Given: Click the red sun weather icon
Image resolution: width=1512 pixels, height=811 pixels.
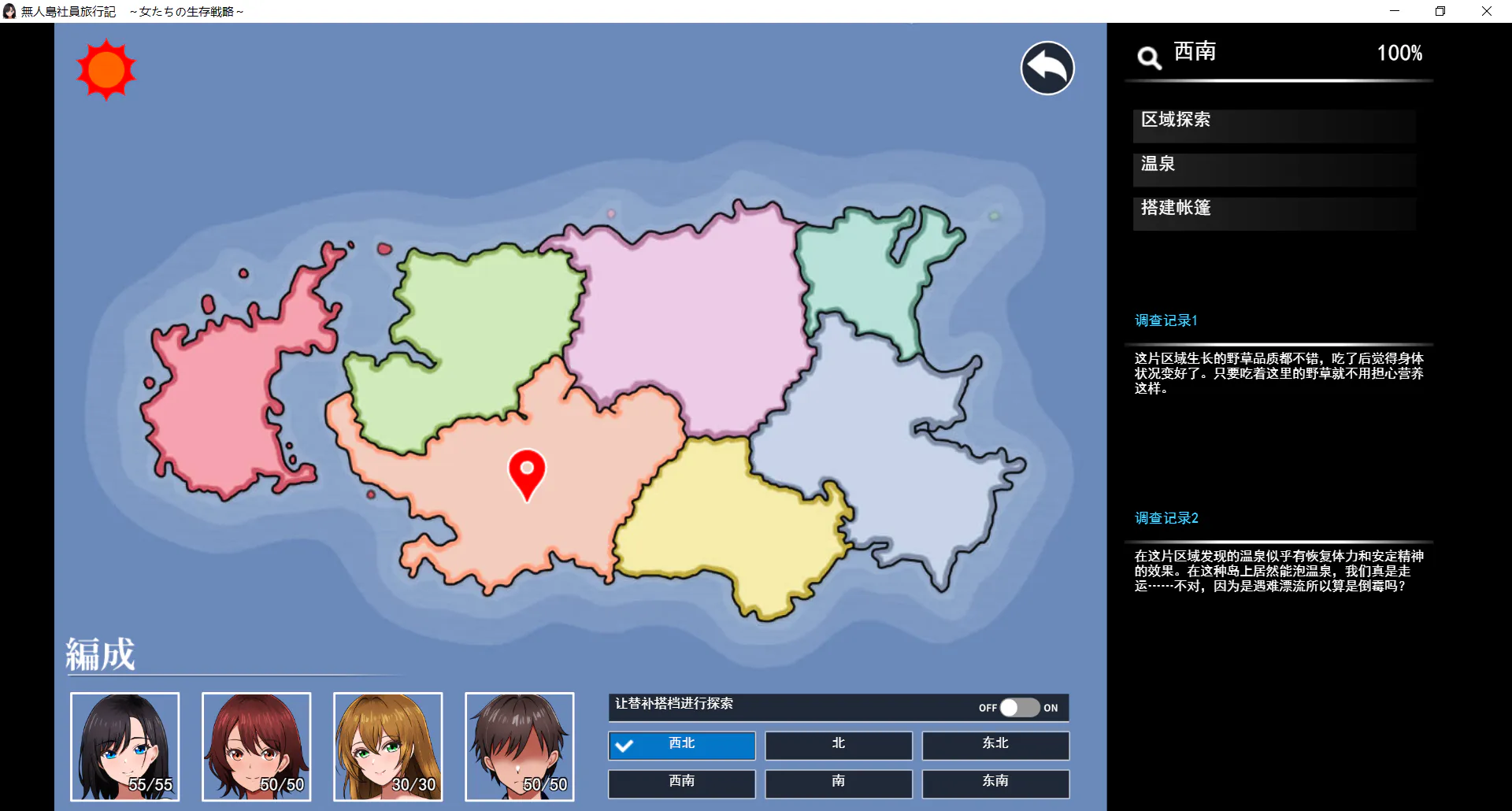Looking at the screenshot, I should click(106, 70).
